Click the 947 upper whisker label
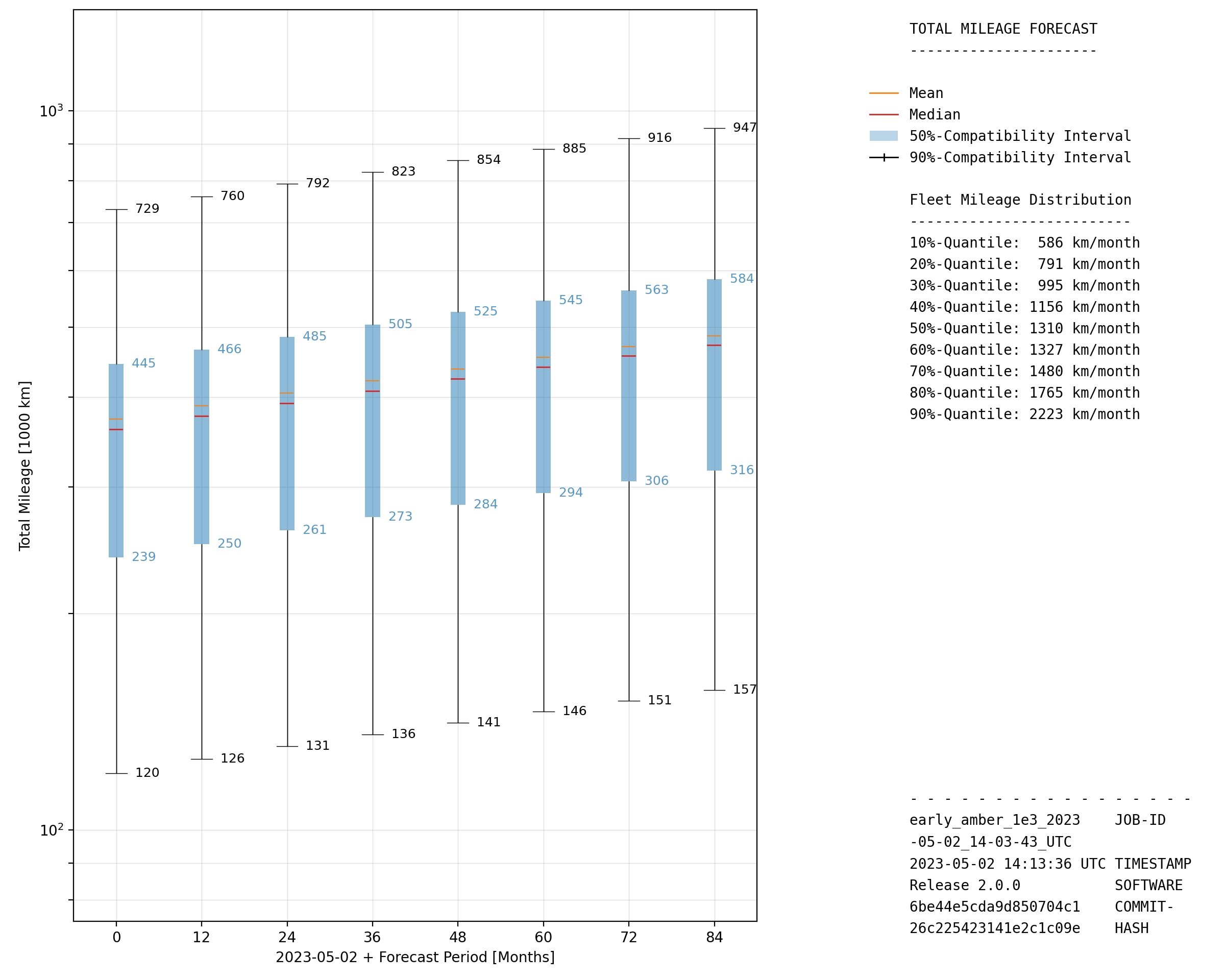The height and width of the screenshot is (980, 1225). (744, 127)
